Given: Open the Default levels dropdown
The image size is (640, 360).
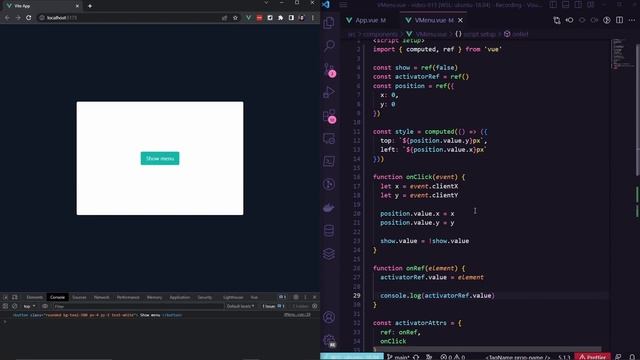Looking at the screenshot, I should tap(240, 306).
